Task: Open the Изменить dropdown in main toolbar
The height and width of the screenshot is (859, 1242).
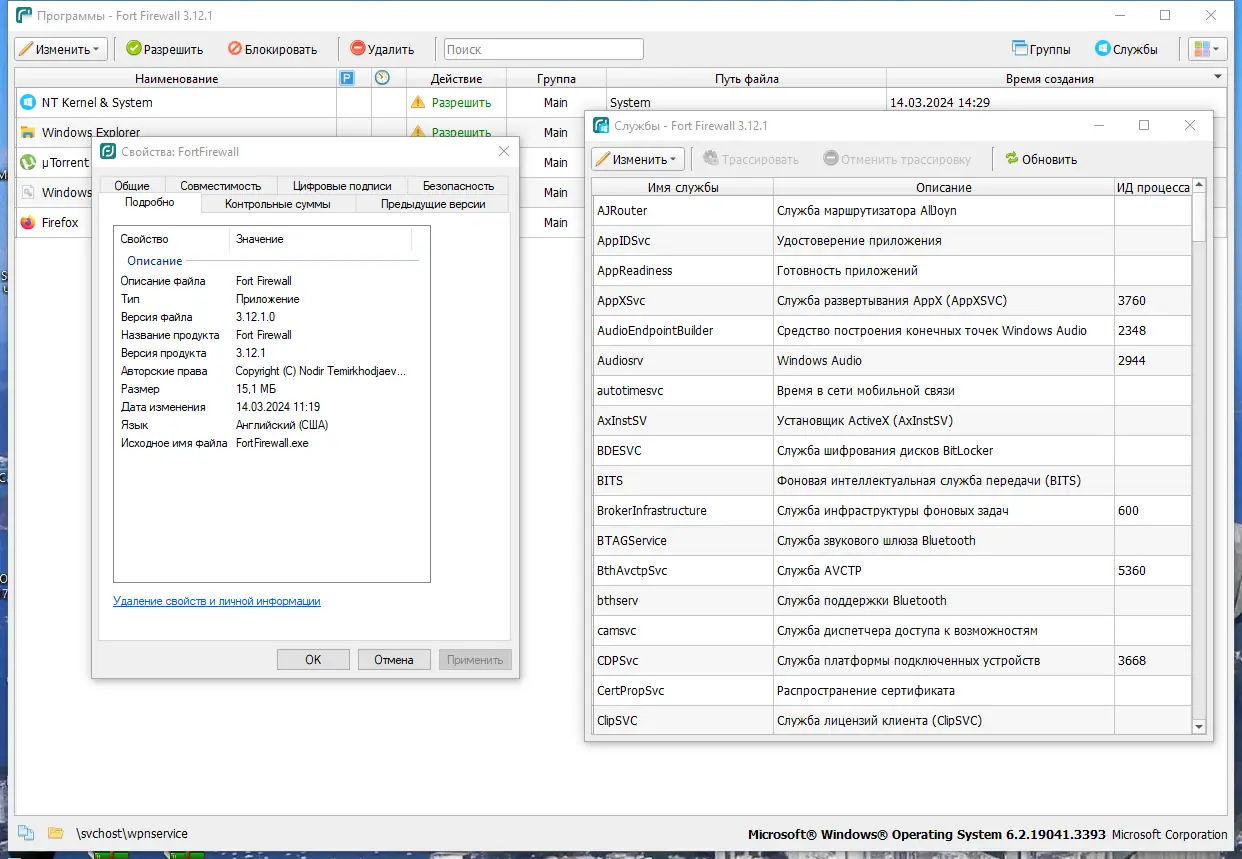Action: point(60,48)
